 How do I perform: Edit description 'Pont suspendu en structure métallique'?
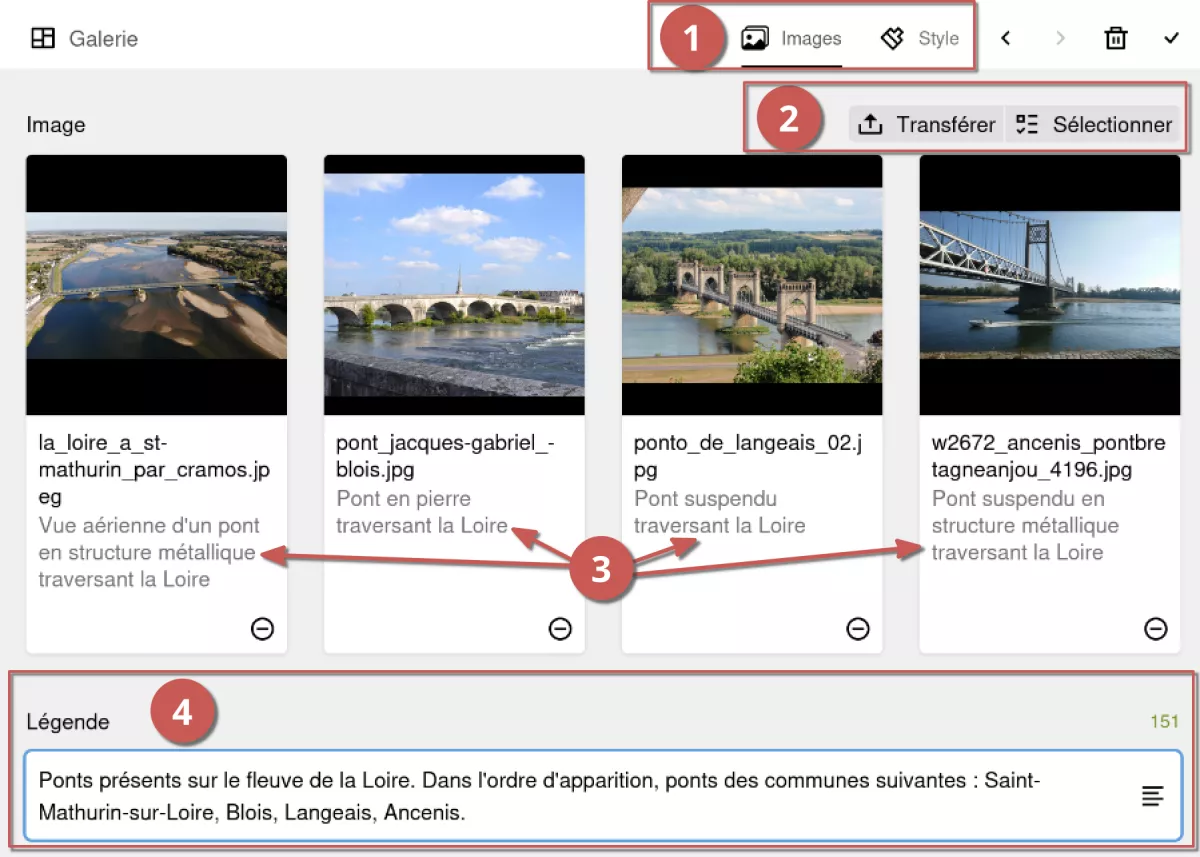pos(1025,525)
